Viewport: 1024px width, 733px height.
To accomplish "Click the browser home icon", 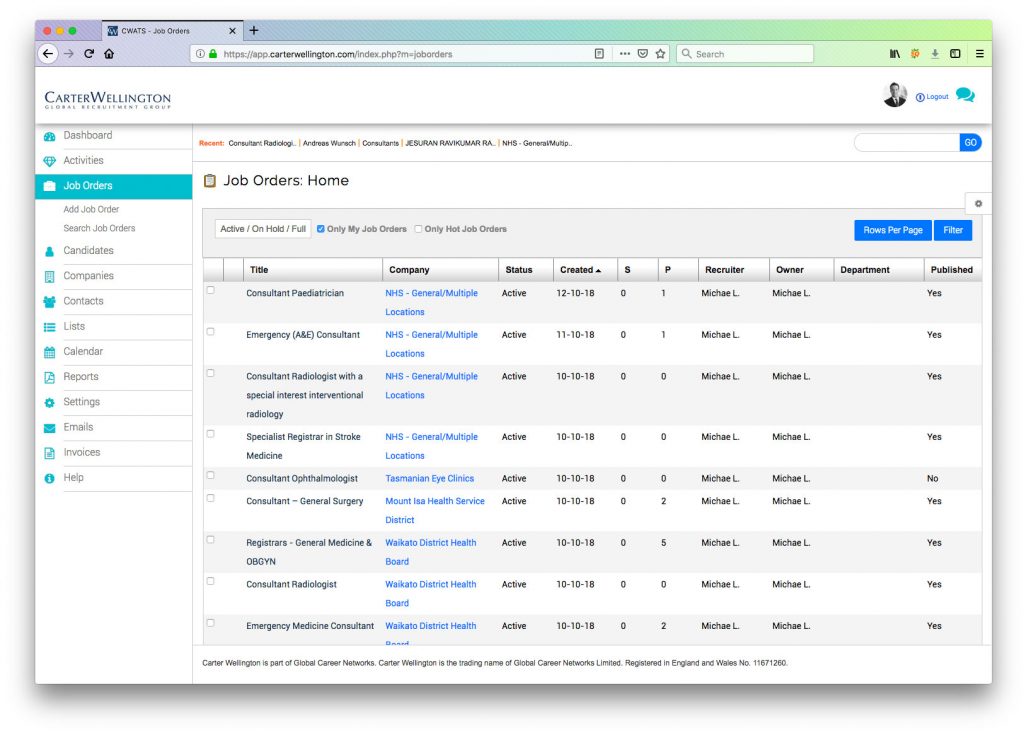I will [109, 54].
